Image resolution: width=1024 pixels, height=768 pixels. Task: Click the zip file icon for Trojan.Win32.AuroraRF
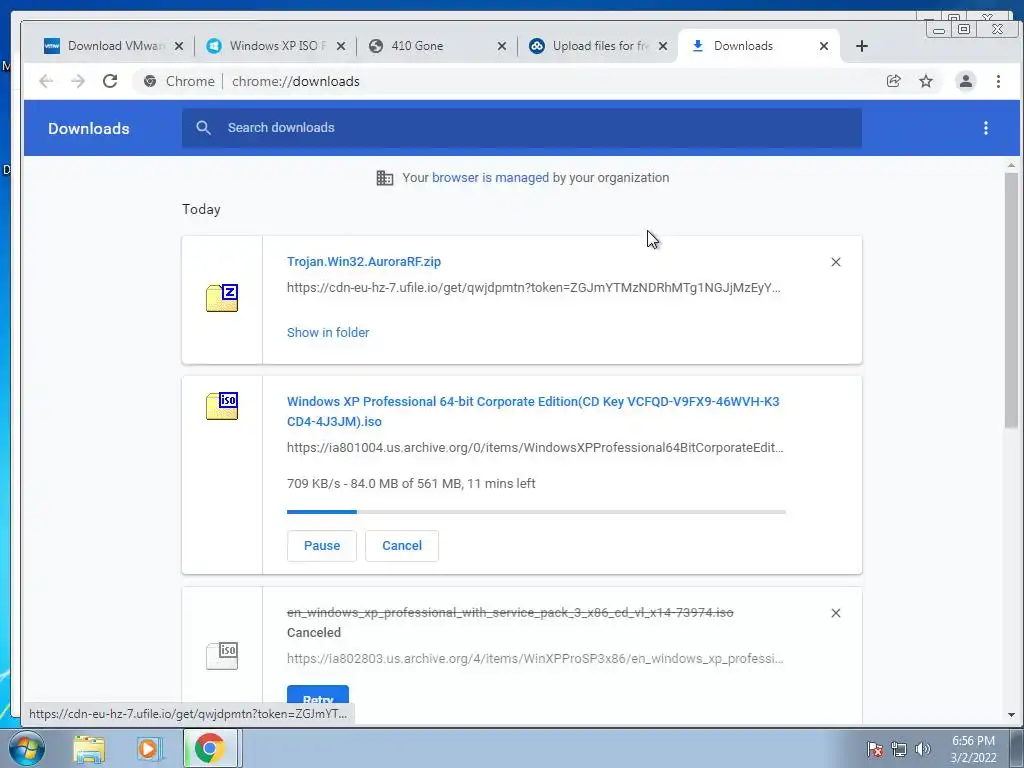click(222, 298)
